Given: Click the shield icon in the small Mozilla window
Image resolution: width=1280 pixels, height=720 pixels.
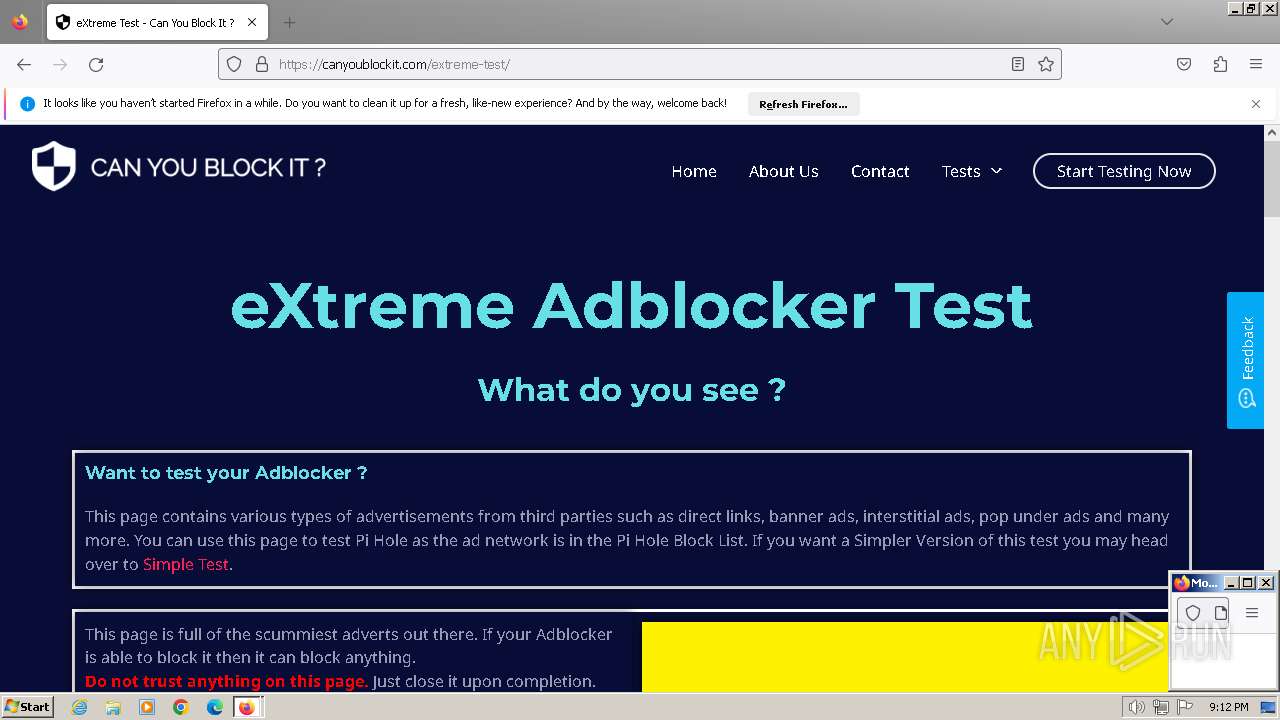Looking at the screenshot, I should click(x=1193, y=612).
